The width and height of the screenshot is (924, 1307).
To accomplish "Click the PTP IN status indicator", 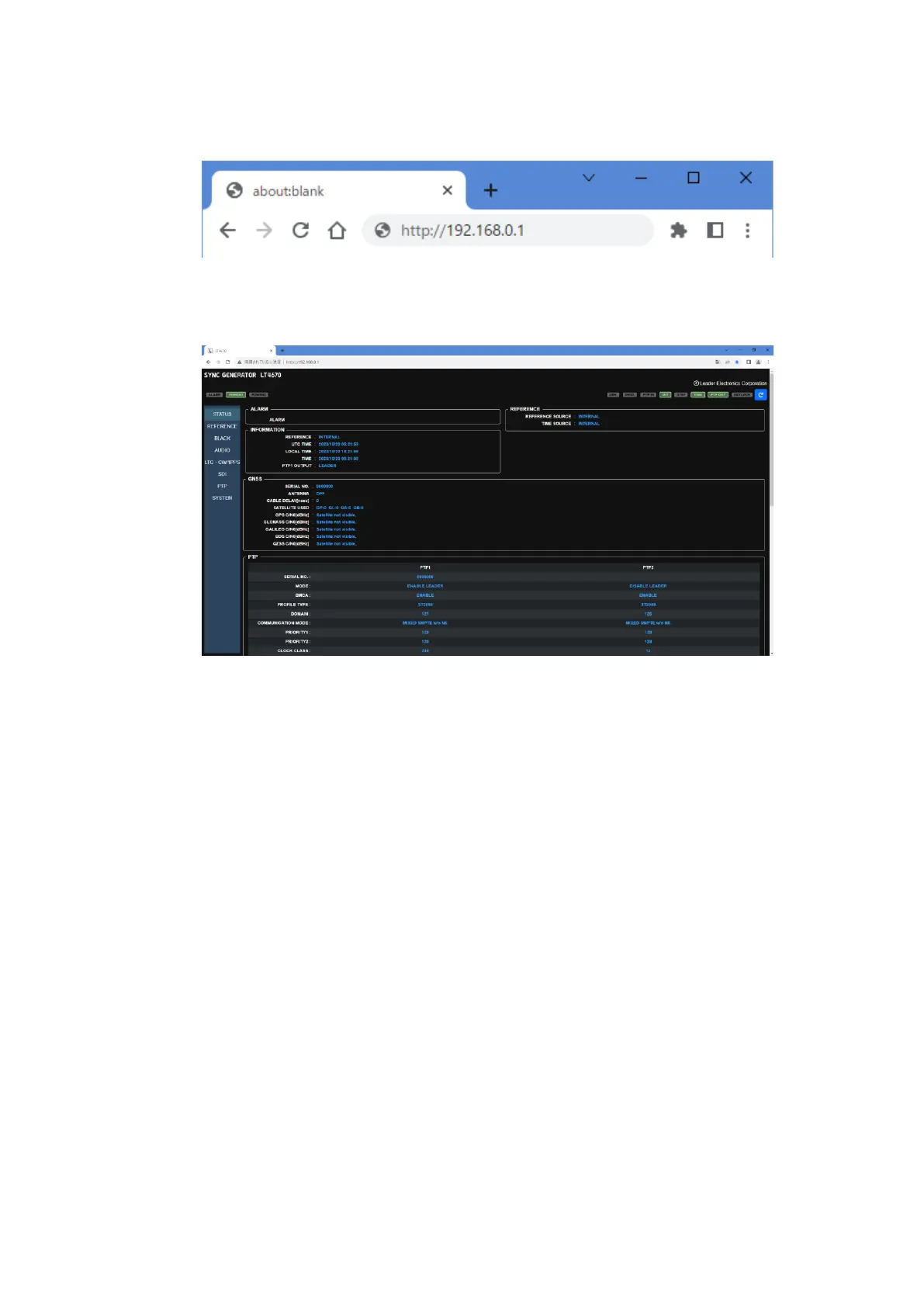I will (x=649, y=395).
